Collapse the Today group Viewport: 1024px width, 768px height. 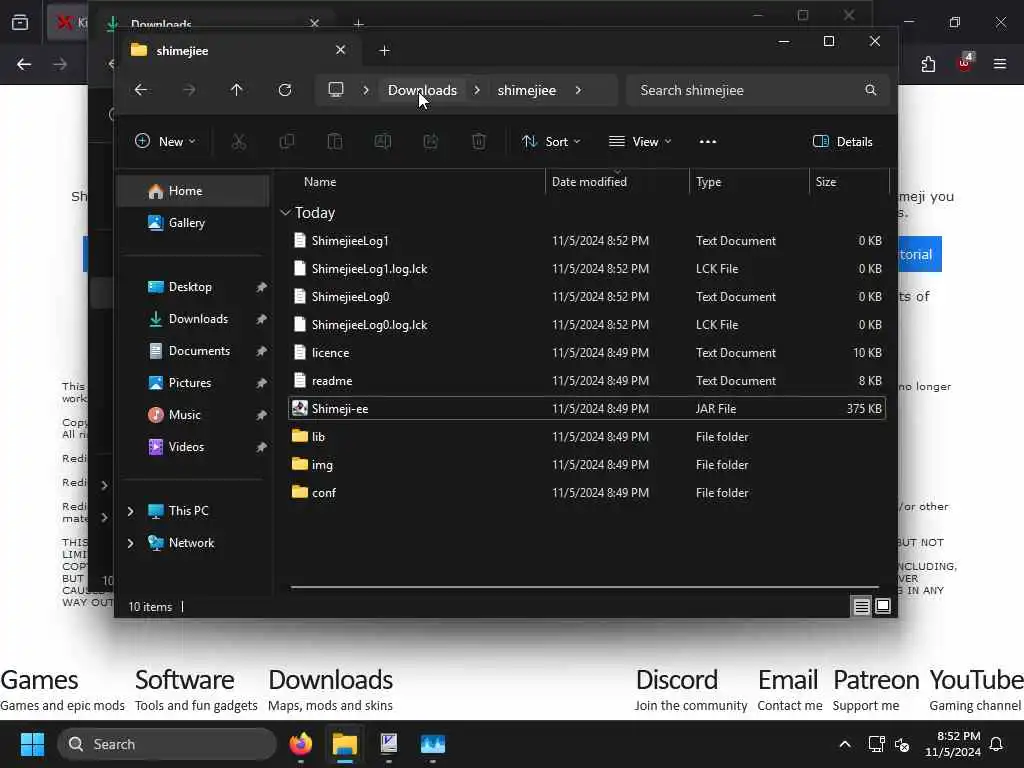tap(285, 213)
